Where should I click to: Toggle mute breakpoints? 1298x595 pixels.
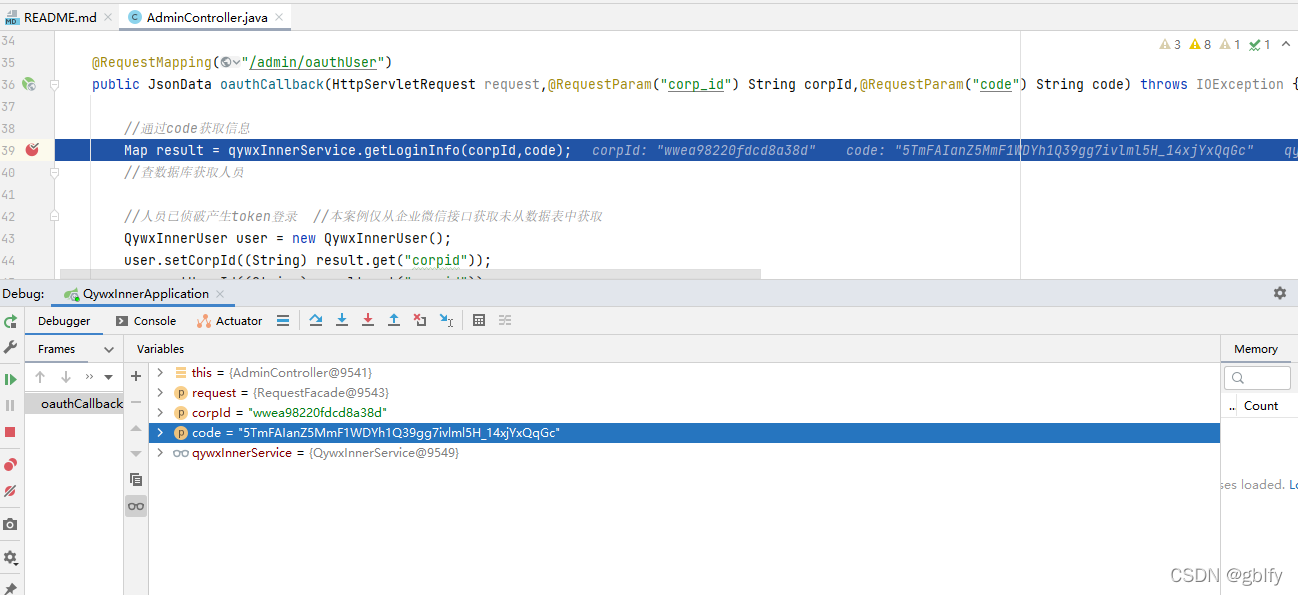[x=10, y=491]
